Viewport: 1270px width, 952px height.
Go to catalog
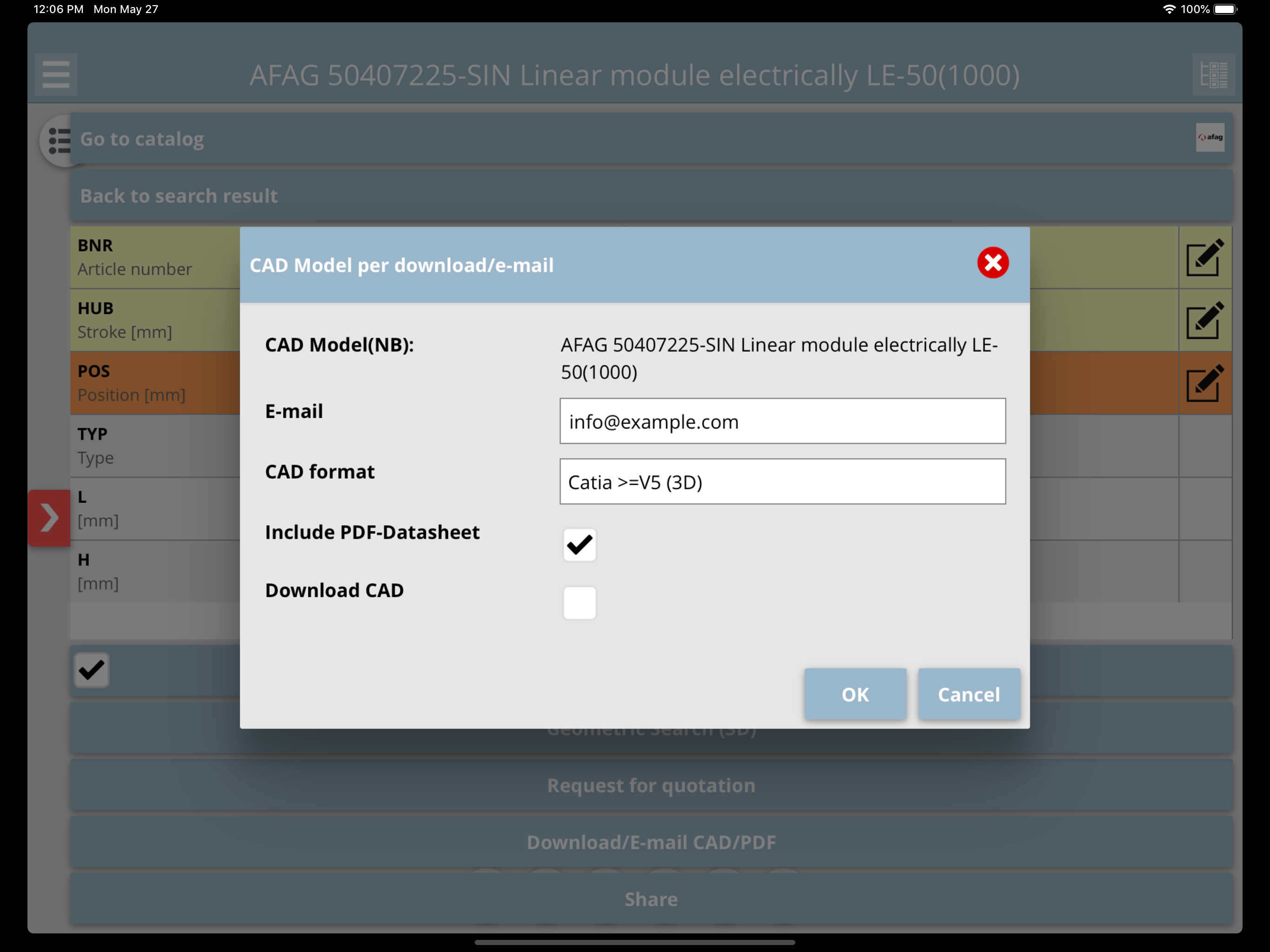point(651,139)
